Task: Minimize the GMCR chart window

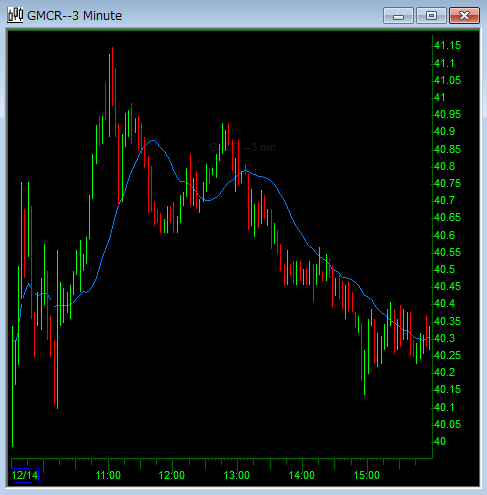Action: (398, 16)
